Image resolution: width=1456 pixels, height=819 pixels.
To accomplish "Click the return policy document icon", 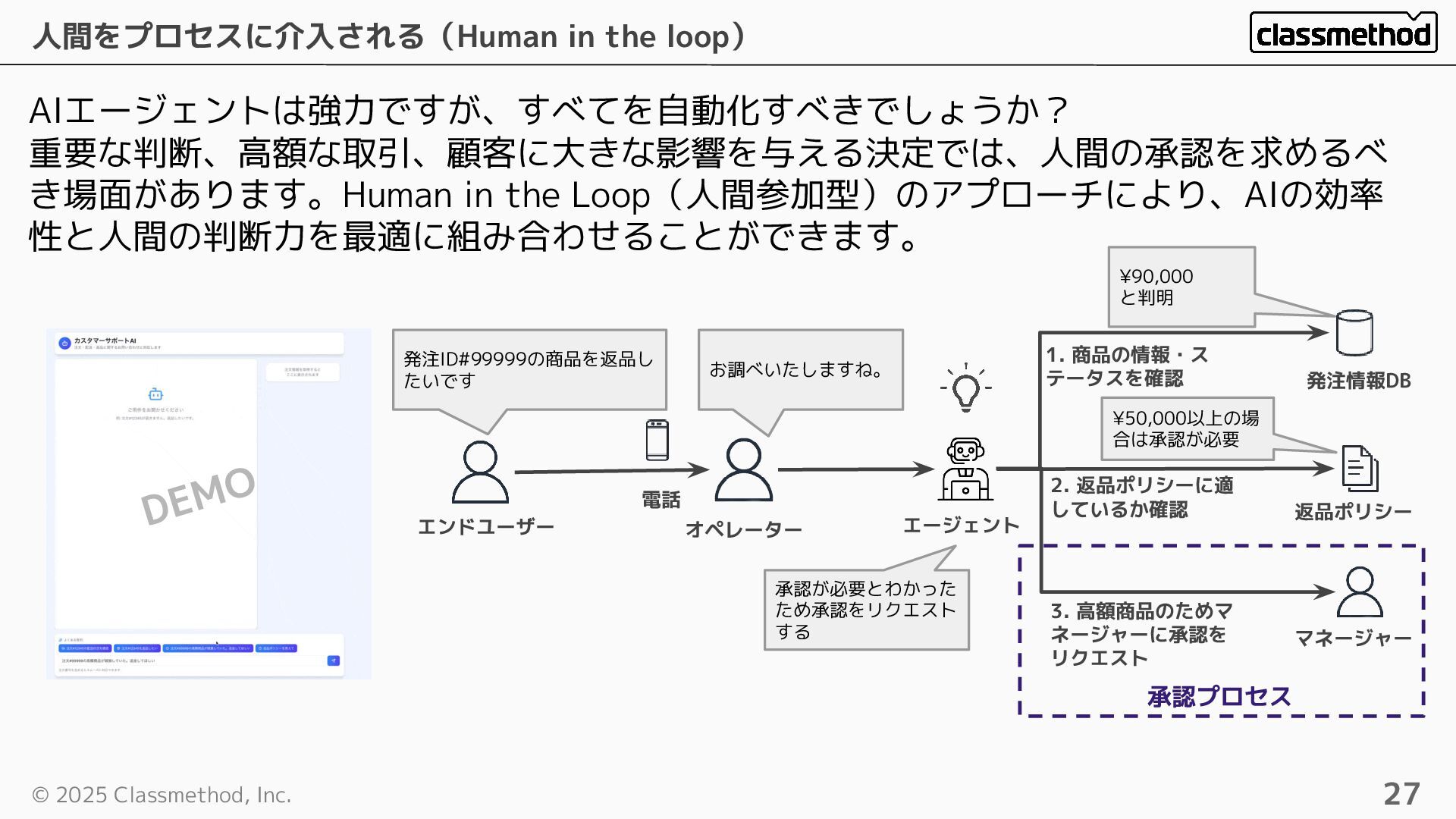I will coord(1360,468).
